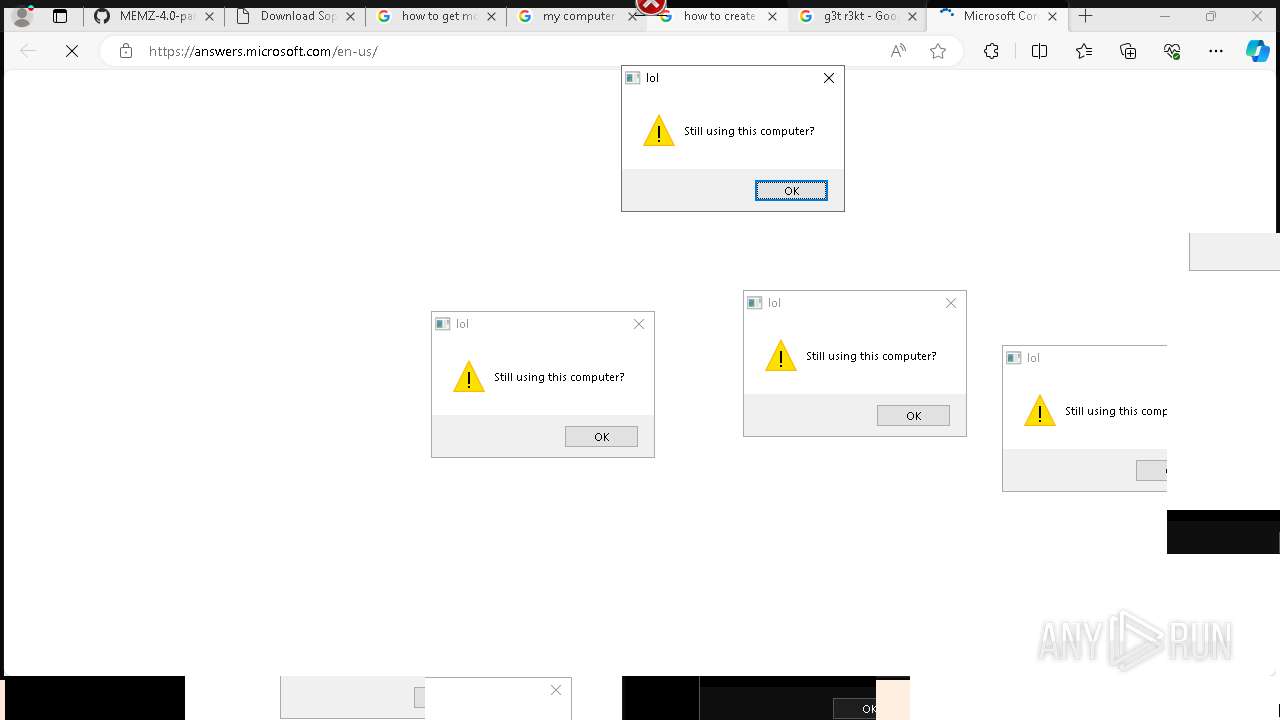This screenshot has width=1280, height=720.
Task: Open the Collections icon
Action: [x=1128, y=51]
